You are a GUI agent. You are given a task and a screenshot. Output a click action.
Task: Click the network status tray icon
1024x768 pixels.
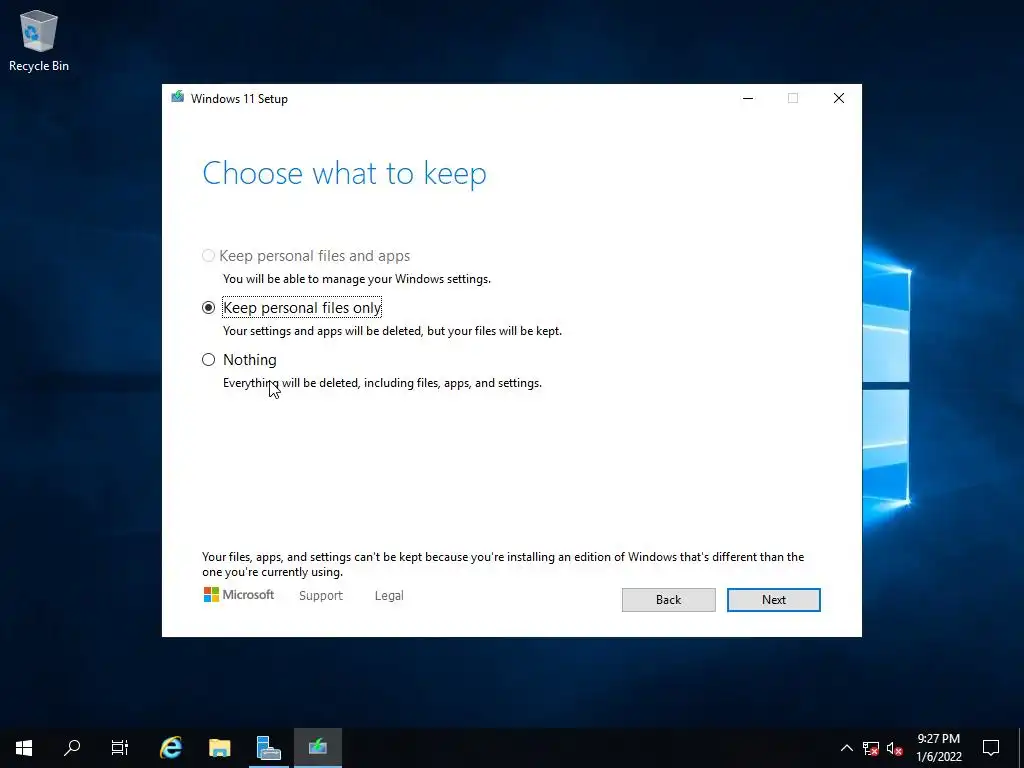click(871, 748)
